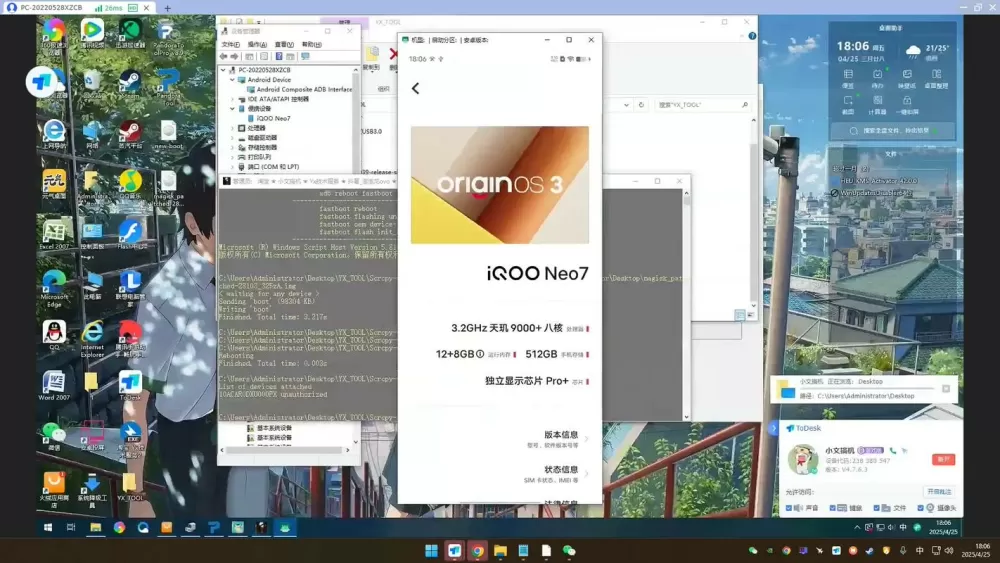Open desktop organize tool in assistant widget

coord(936,78)
